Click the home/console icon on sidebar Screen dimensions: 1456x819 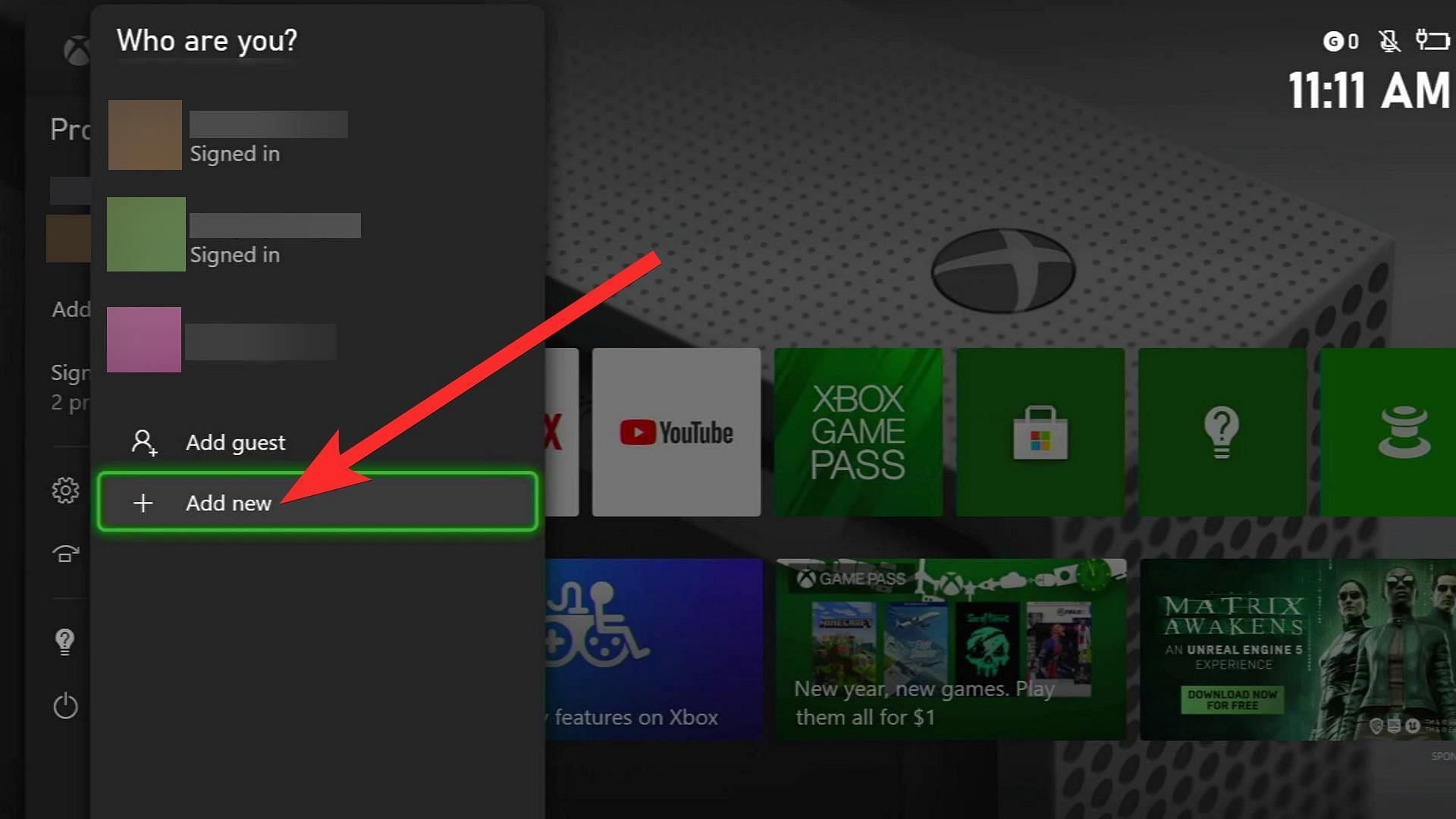point(64,553)
